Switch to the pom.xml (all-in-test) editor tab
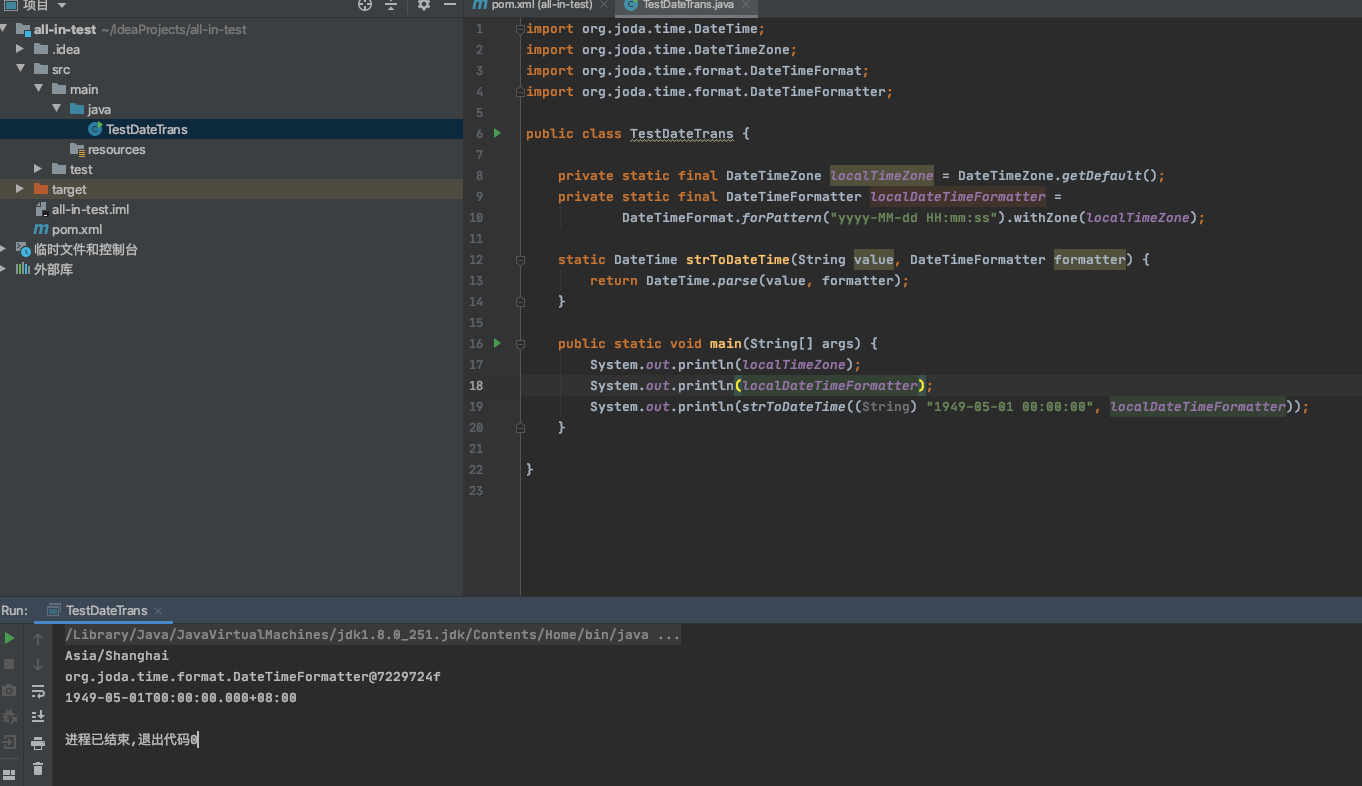The height and width of the screenshot is (786, 1362). 540,5
